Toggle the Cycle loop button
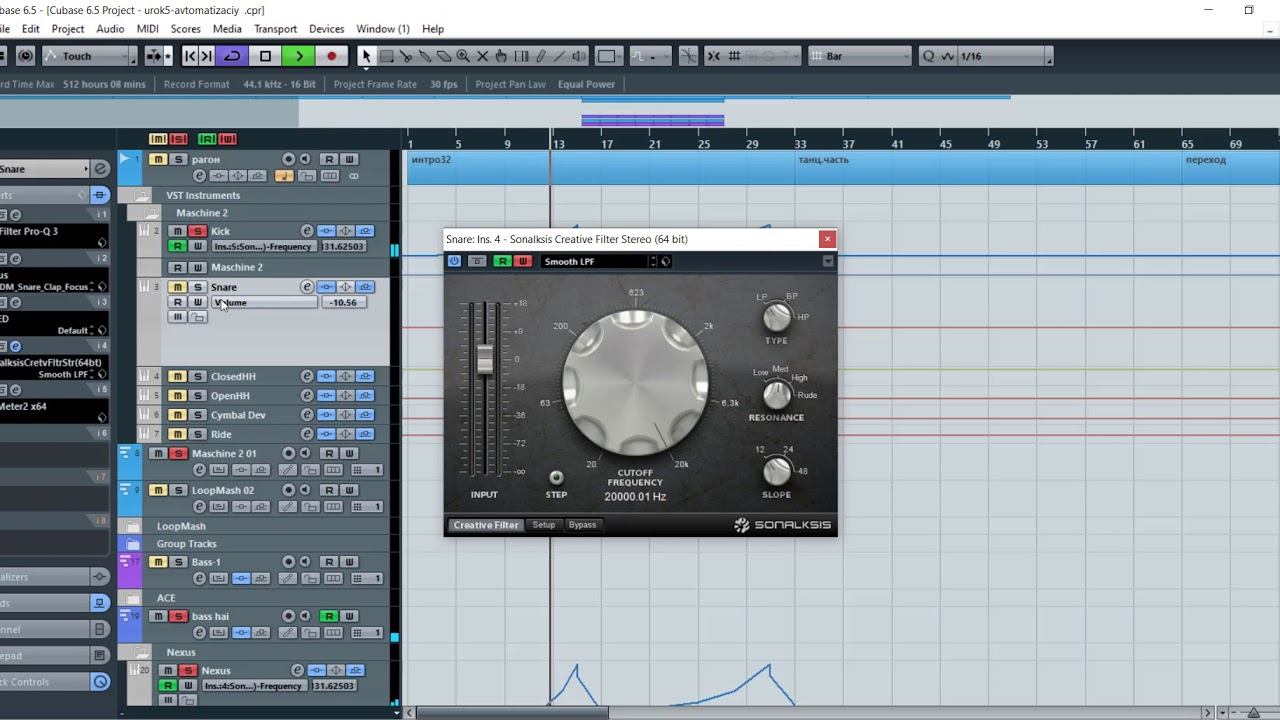Image resolution: width=1280 pixels, height=720 pixels. [x=232, y=56]
